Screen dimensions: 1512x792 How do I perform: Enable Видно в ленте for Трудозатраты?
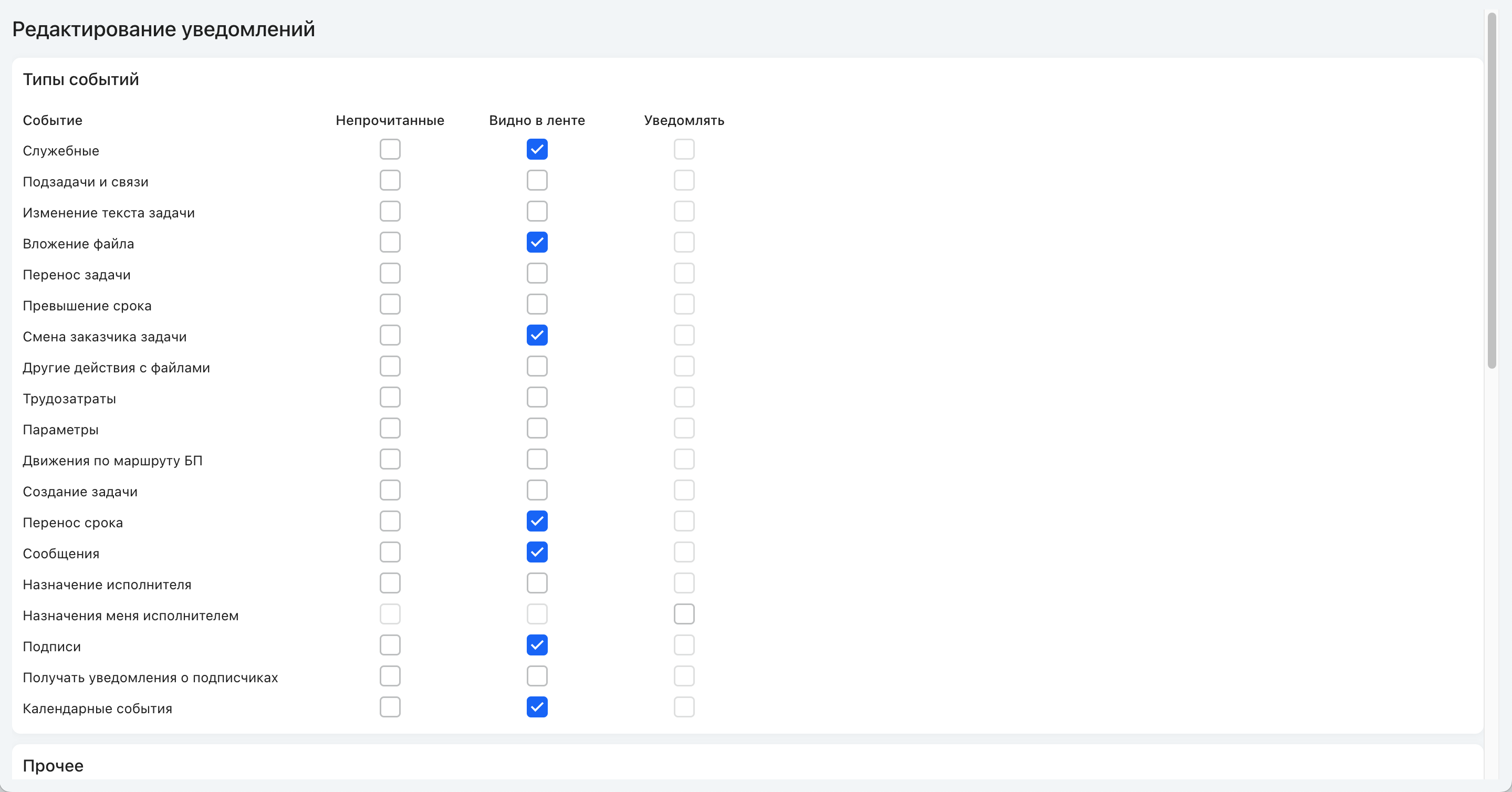click(537, 397)
